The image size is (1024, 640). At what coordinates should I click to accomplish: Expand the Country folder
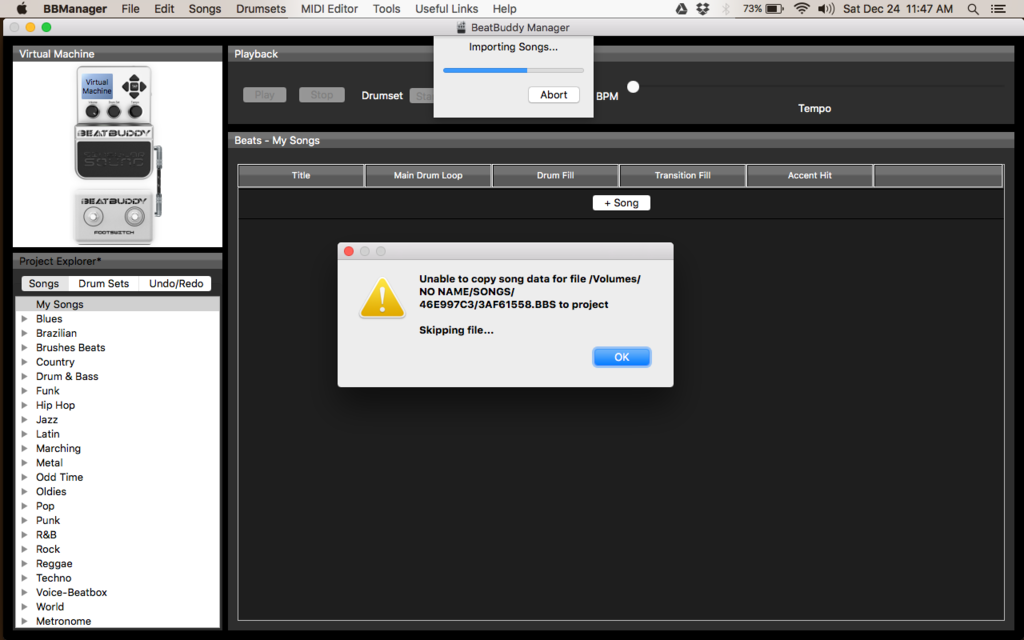click(x=24, y=362)
